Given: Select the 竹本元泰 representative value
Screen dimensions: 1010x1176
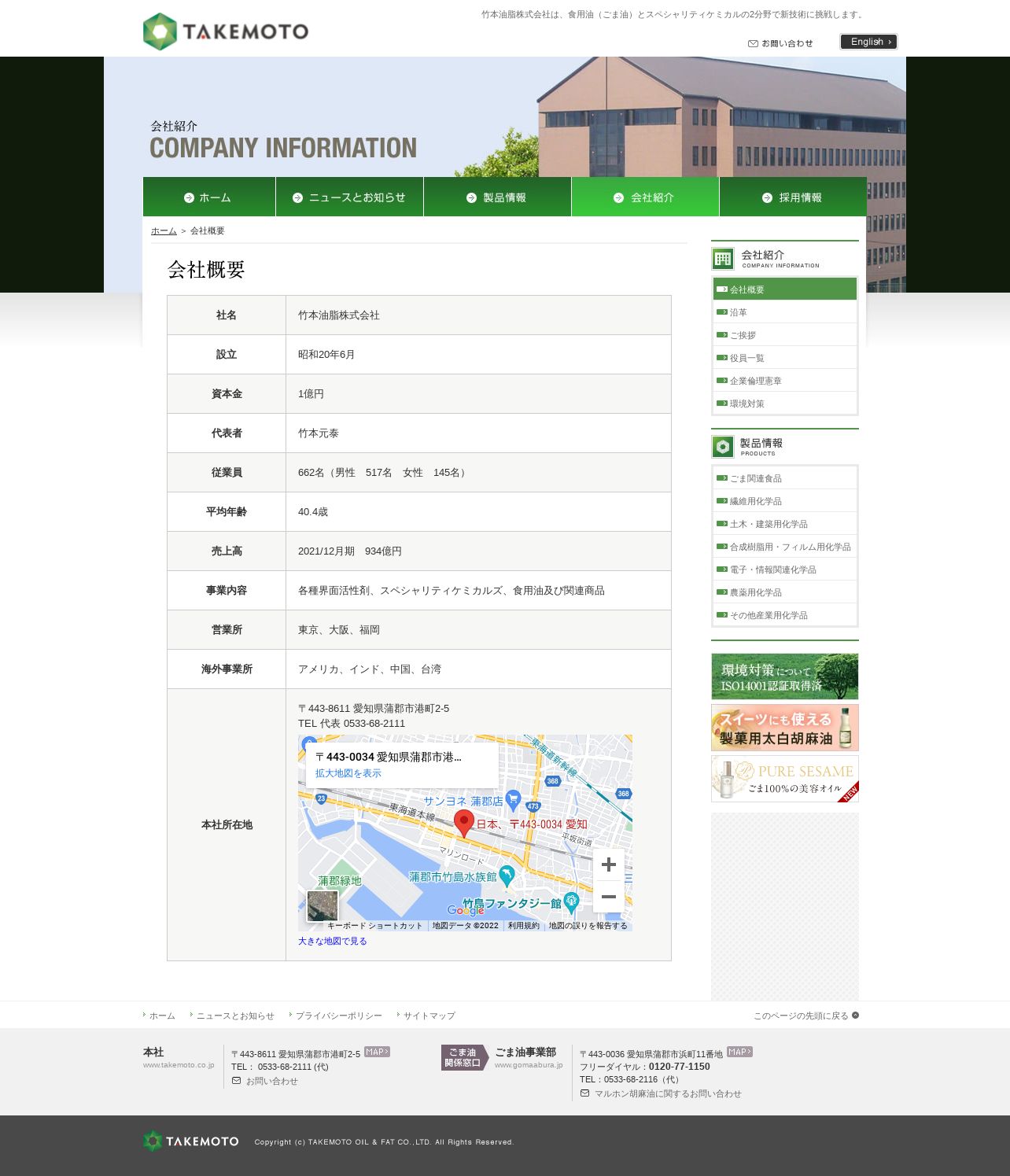Looking at the screenshot, I should tap(319, 433).
